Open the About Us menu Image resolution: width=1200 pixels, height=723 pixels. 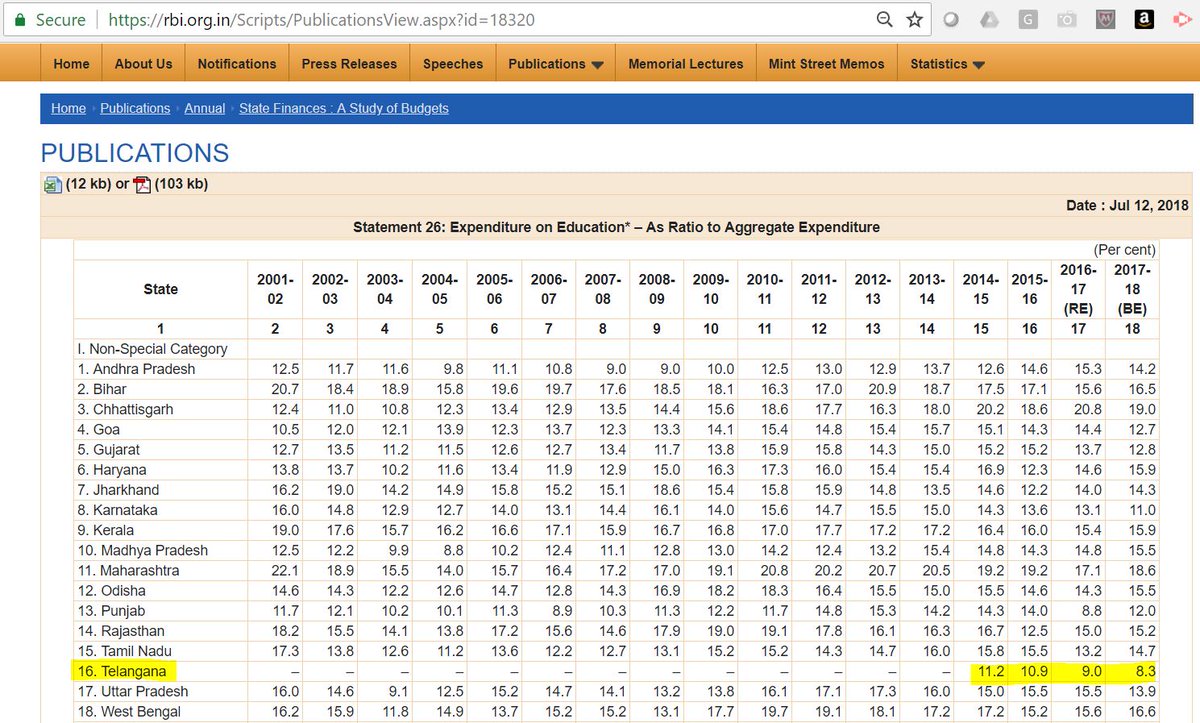pyautogui.click(x=143, y=63)
